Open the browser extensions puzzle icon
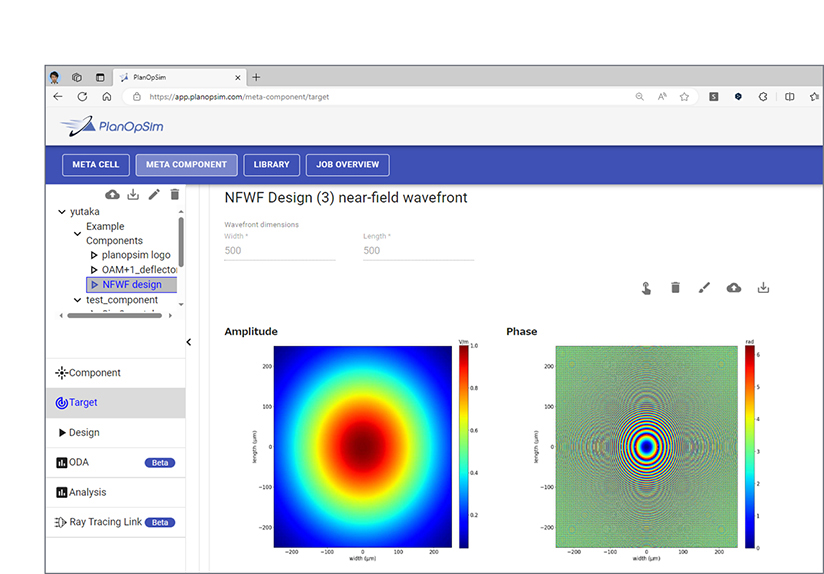 pos(763,97)
